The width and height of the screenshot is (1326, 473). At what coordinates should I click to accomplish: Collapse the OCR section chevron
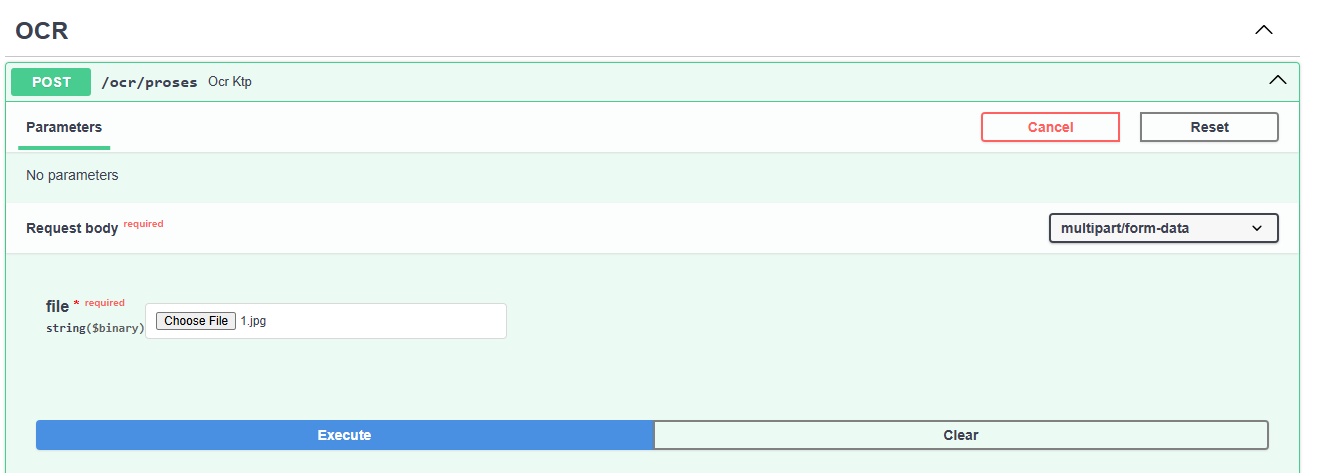1264,30
